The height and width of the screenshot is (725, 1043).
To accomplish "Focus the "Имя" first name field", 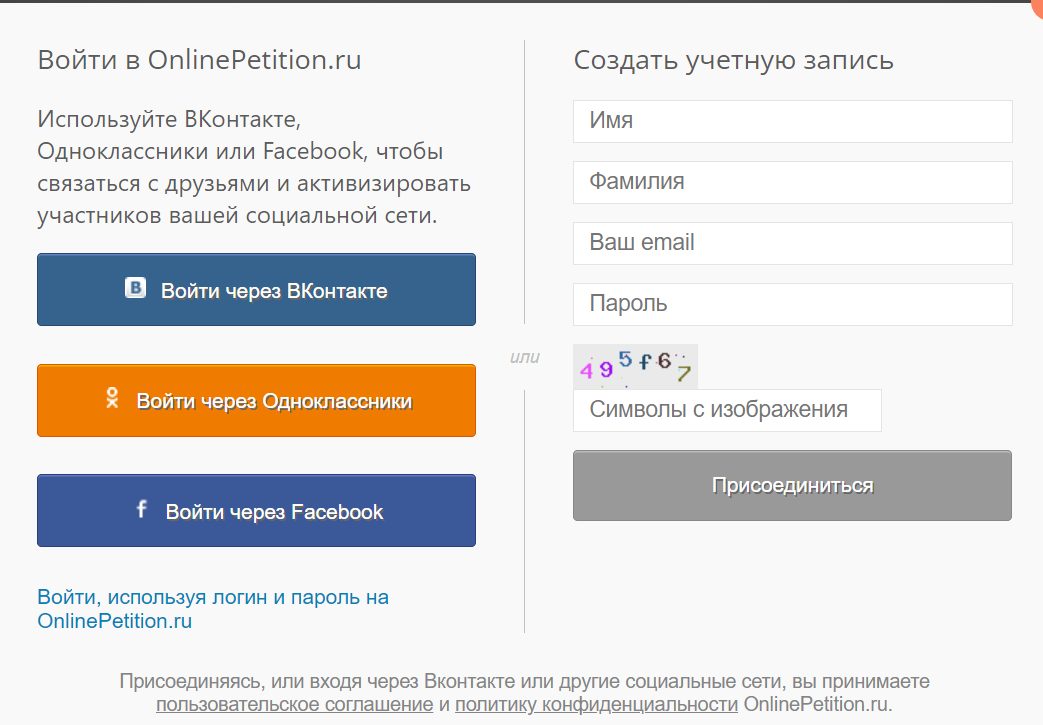I will pos(792,121).
